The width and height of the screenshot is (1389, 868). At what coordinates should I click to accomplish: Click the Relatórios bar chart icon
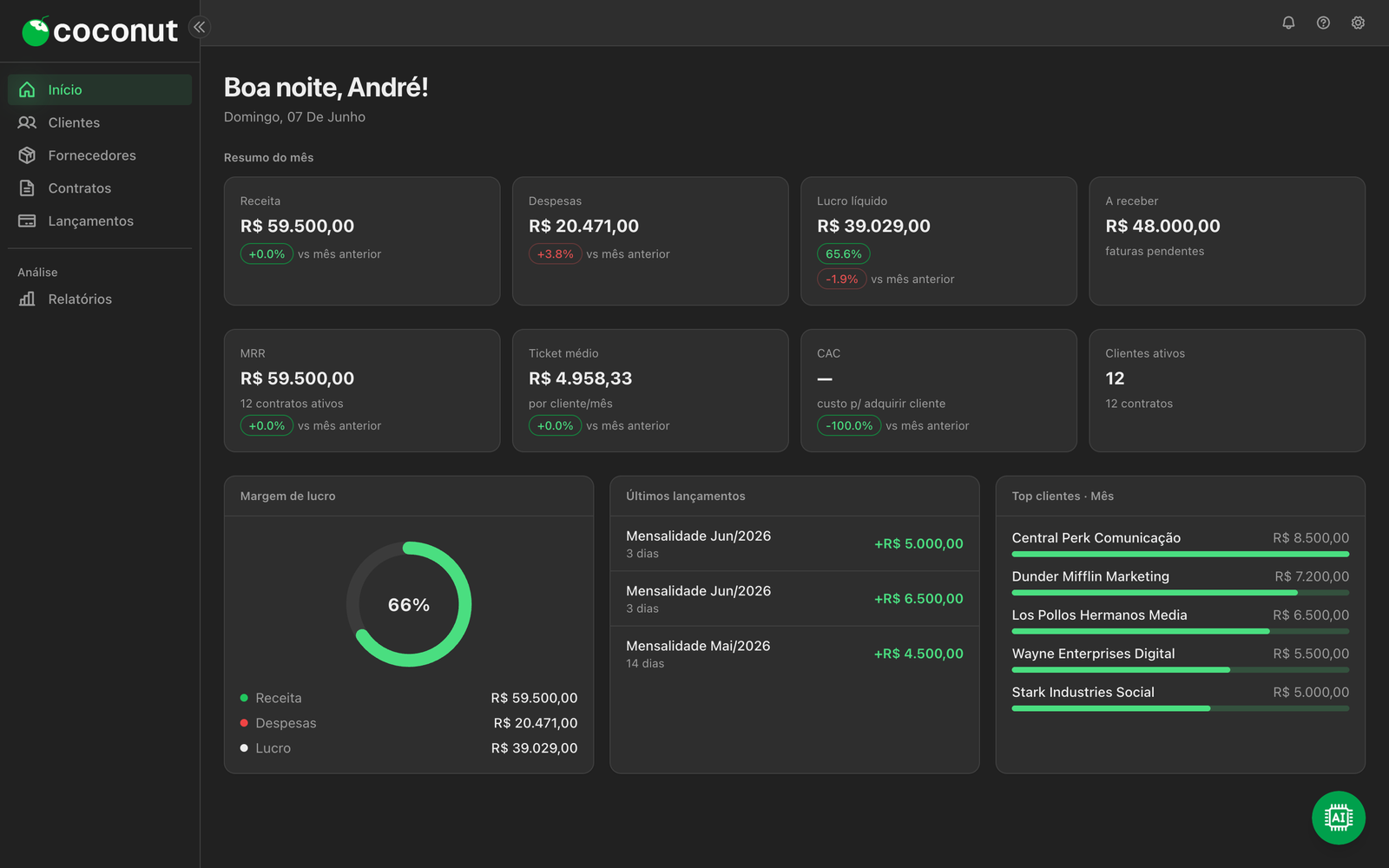pyautogui.click(x=27, y=299)
